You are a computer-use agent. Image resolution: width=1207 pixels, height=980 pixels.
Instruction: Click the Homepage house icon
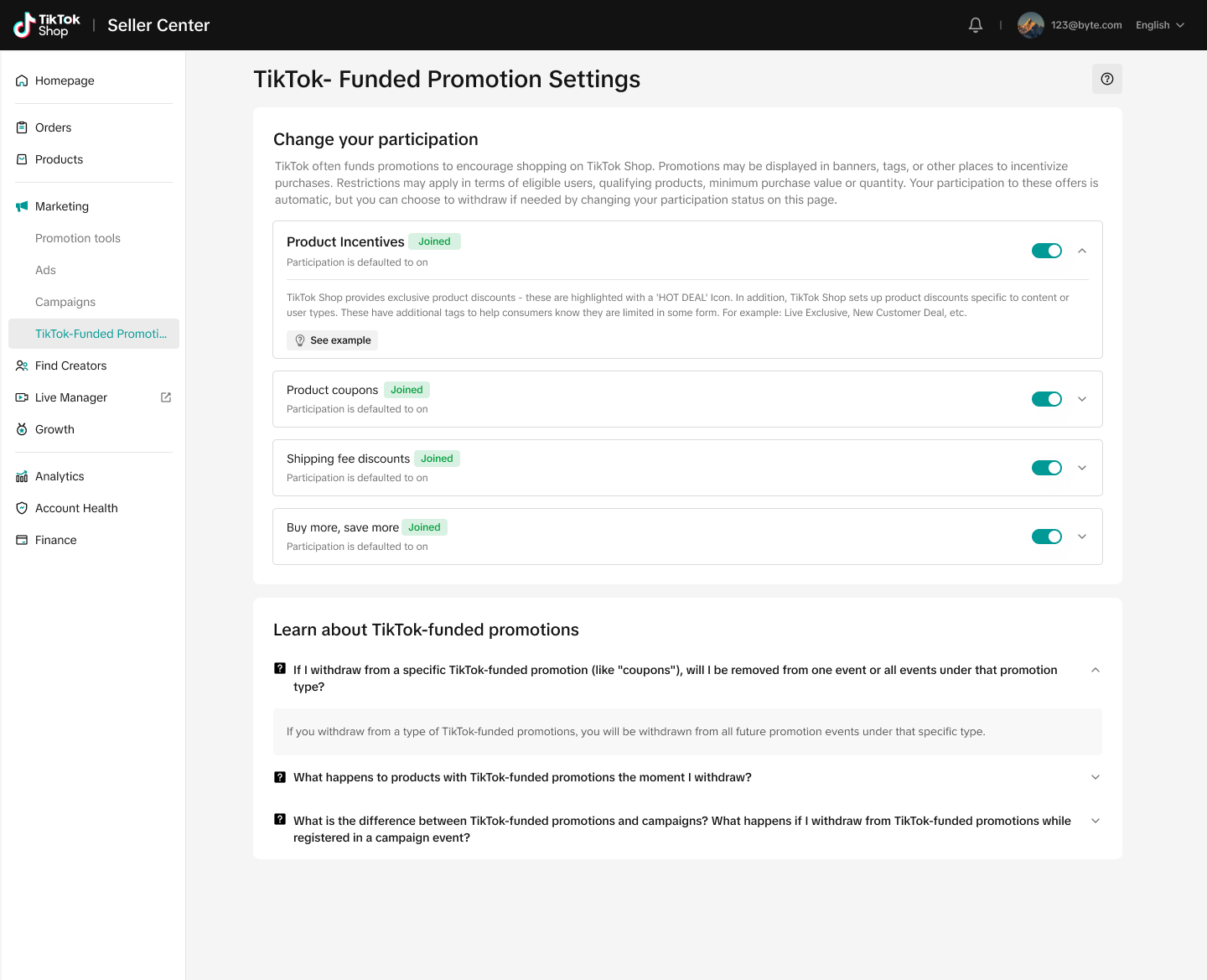pos(22,81)
